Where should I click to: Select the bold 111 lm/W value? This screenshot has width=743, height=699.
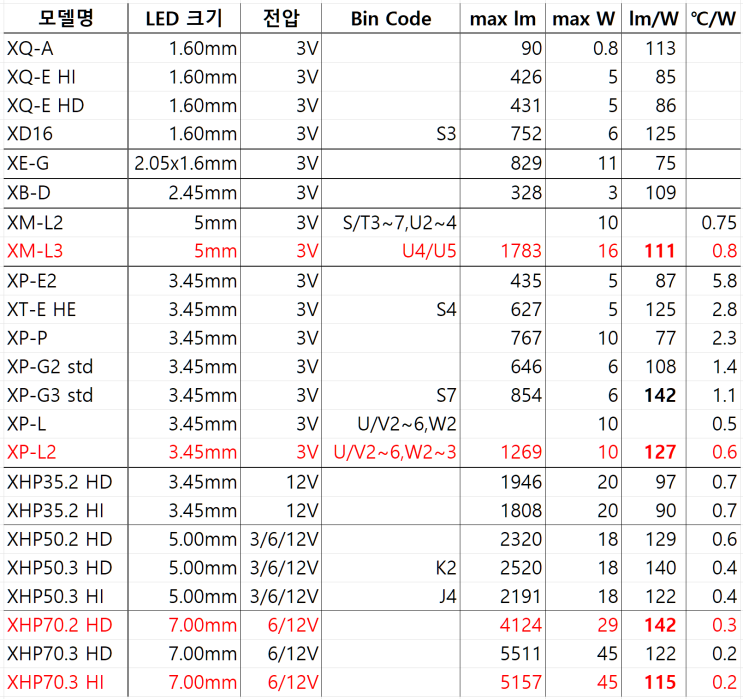coord(660,251)
